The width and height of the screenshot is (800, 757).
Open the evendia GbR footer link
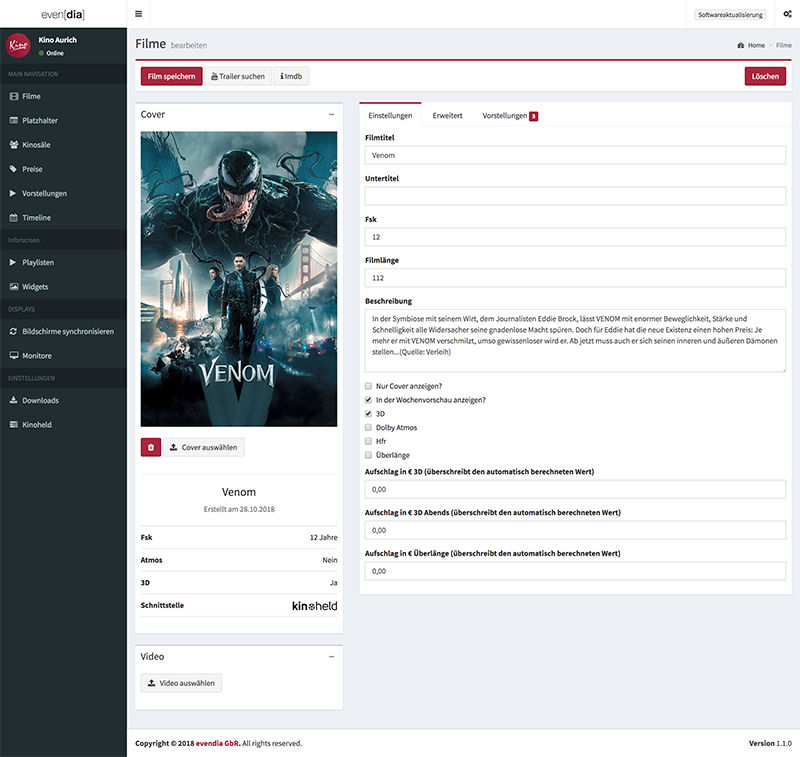217,743
